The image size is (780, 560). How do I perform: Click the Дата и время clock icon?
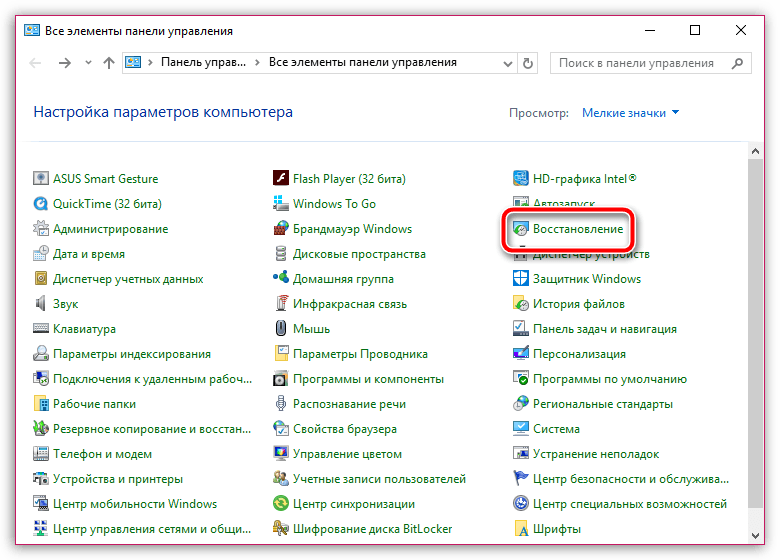(40, 253)
